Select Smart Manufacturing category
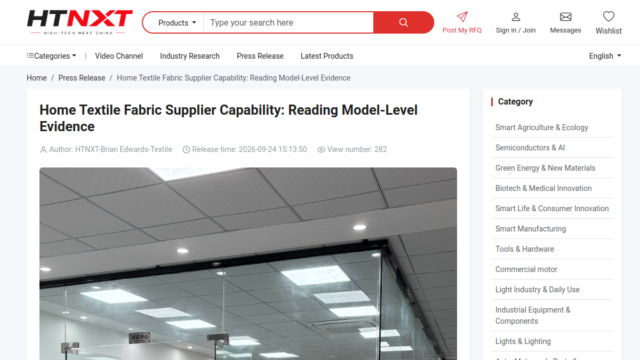Screen dimensions: 640x360 click(x=530, y=229)
